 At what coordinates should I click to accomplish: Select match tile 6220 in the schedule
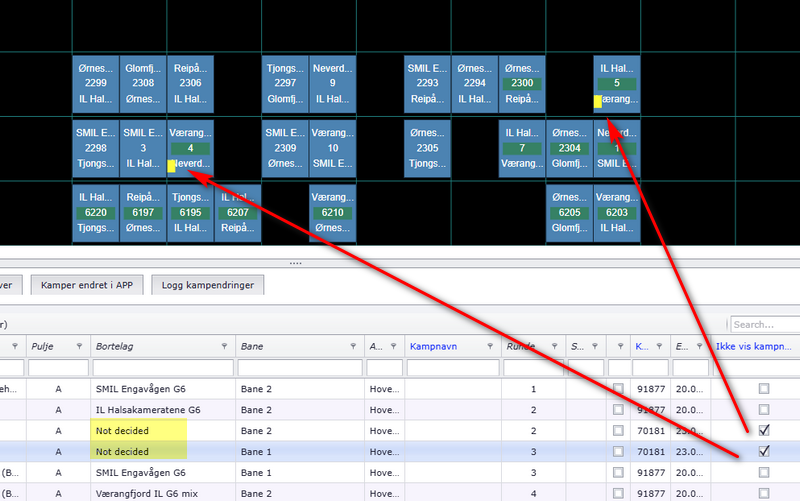pos(95,213)
